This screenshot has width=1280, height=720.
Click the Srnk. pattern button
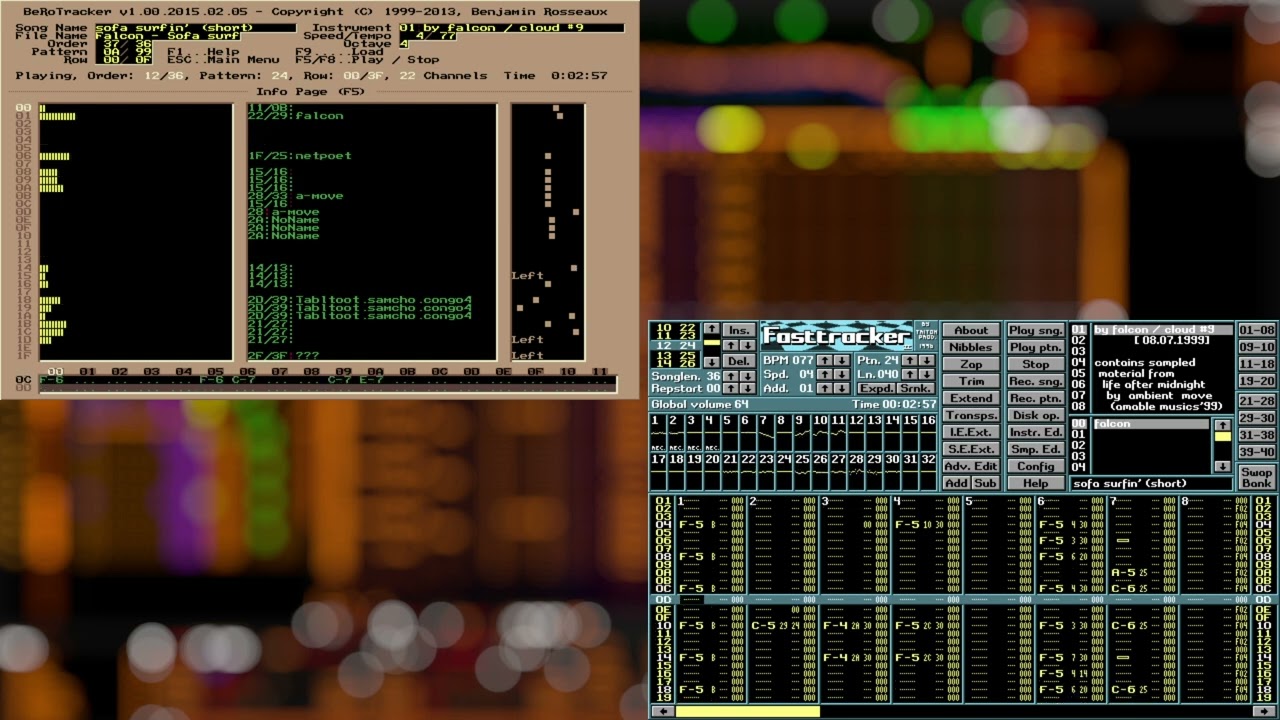pos(916,388)
